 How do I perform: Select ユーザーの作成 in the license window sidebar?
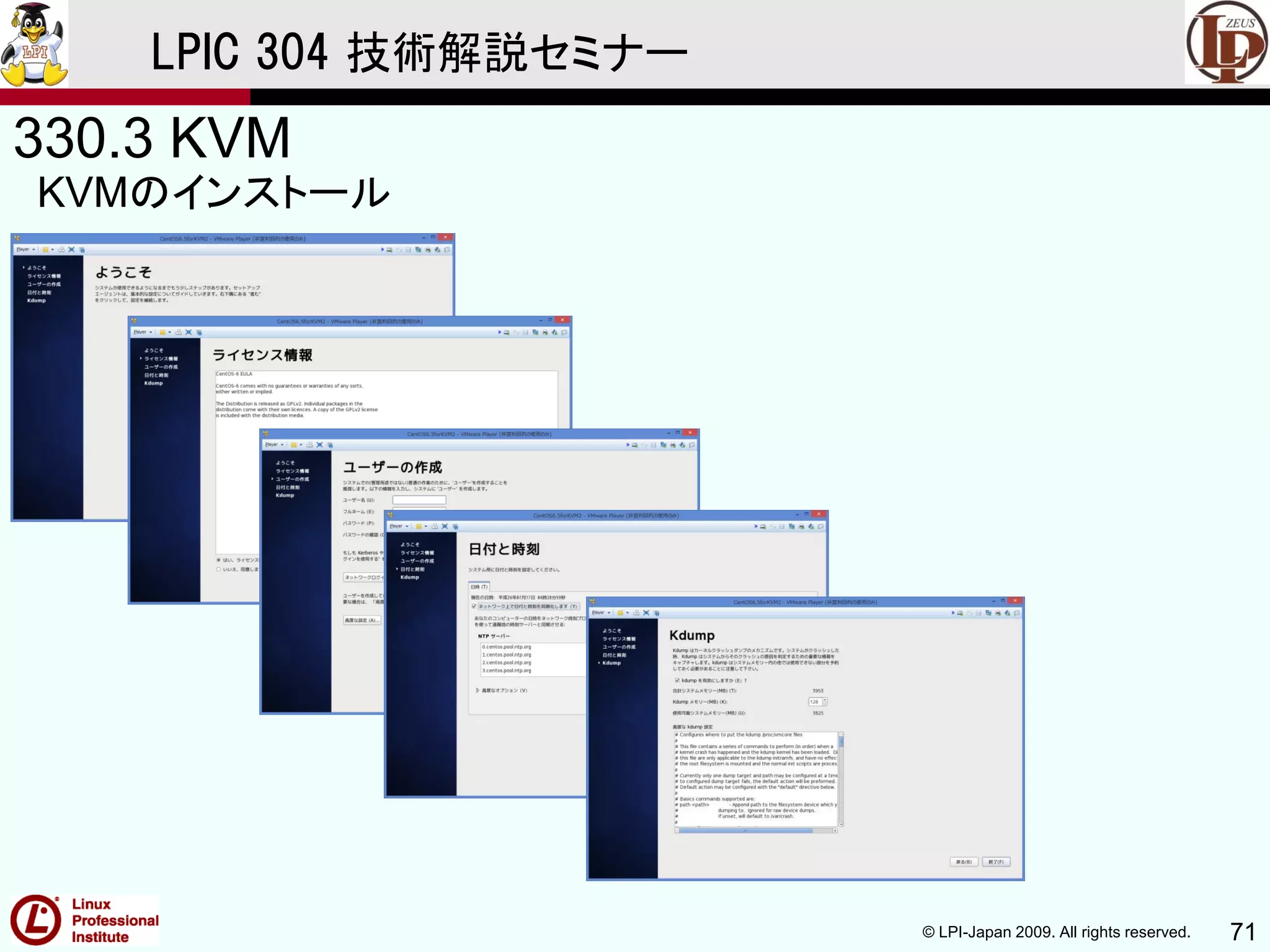(161, 367)
